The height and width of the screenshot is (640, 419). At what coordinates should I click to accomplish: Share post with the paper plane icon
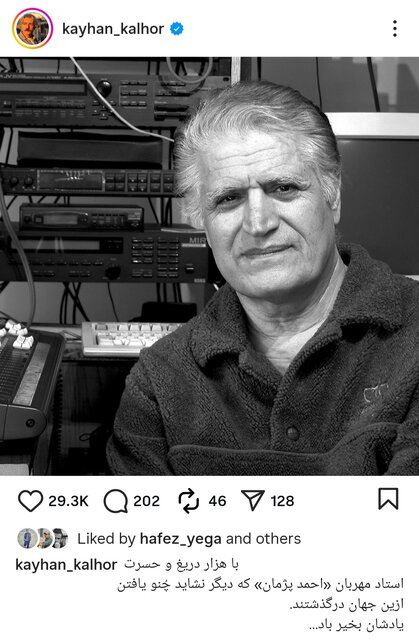[253, 500]
